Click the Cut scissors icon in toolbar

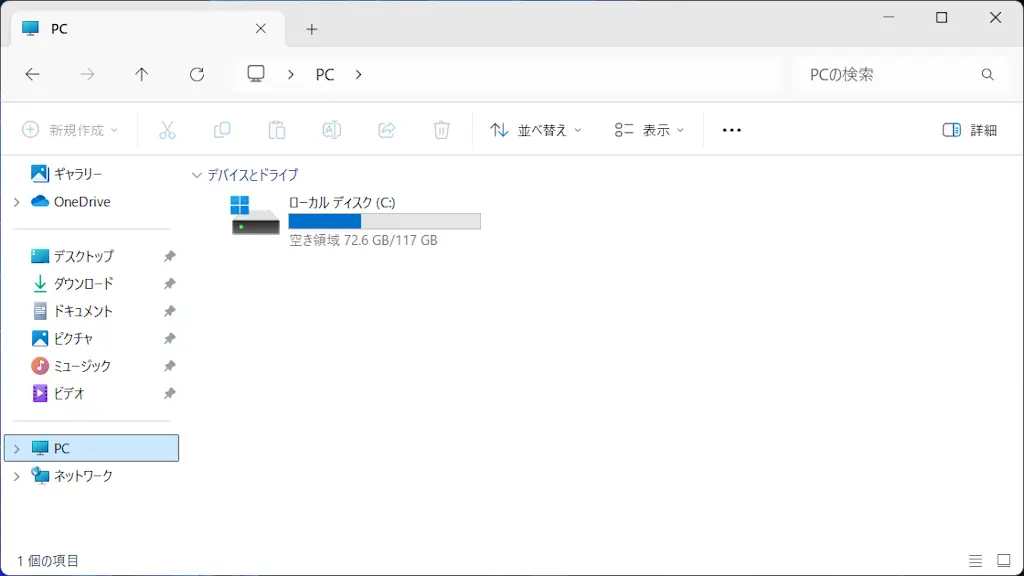coord(167,130)
